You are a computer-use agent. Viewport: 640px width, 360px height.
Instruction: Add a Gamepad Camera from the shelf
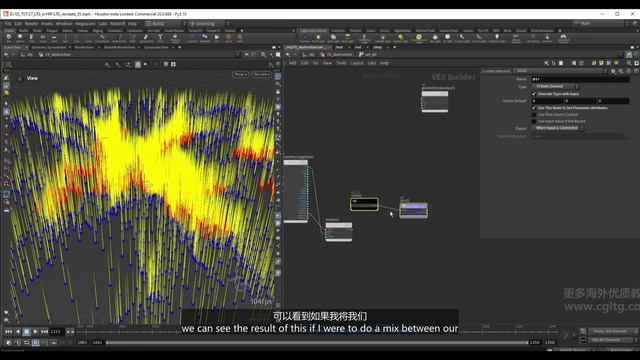pyautogui.click(x=563, y=38)
